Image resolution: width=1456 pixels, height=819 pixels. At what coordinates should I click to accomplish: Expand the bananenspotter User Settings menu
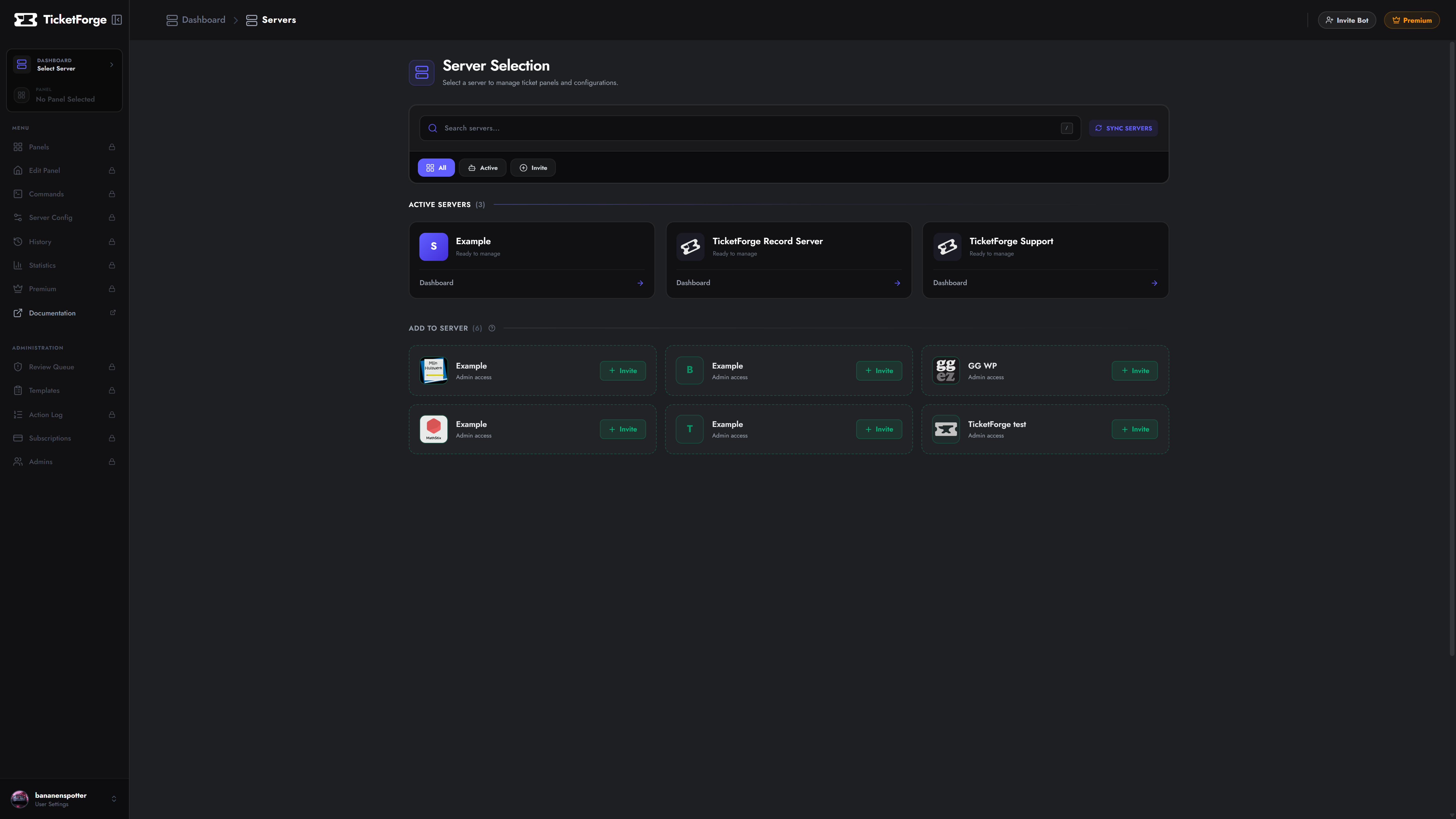coord(64,799)
